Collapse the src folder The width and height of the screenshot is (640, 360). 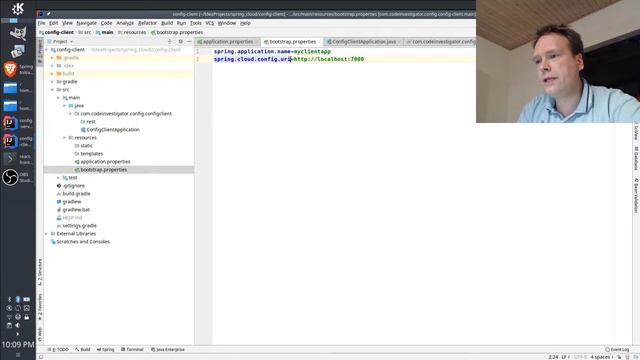pos(52,90)
